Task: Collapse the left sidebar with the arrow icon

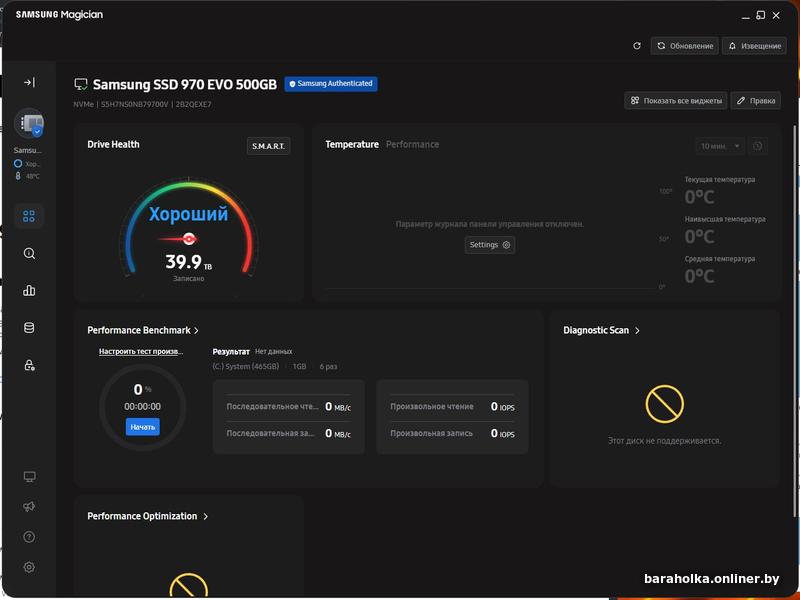Action: coord(29,82)
